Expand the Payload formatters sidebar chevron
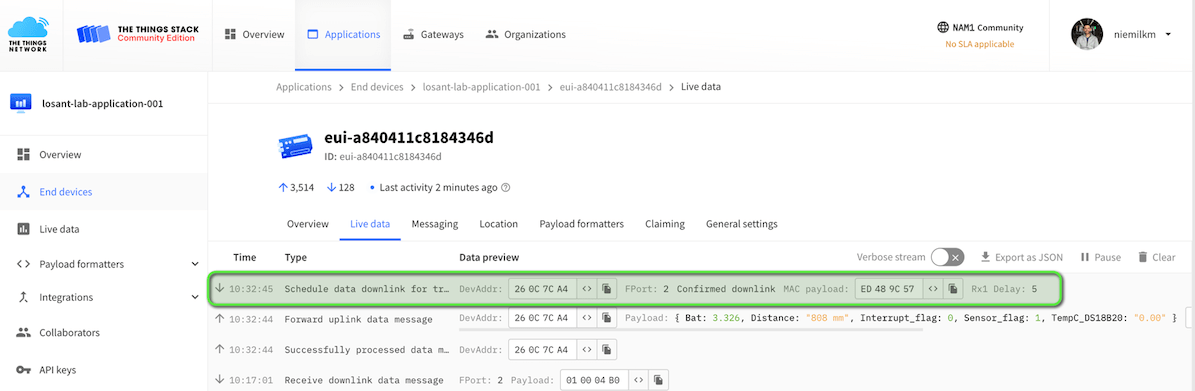1195x391 pixels. tap(194, 264)
